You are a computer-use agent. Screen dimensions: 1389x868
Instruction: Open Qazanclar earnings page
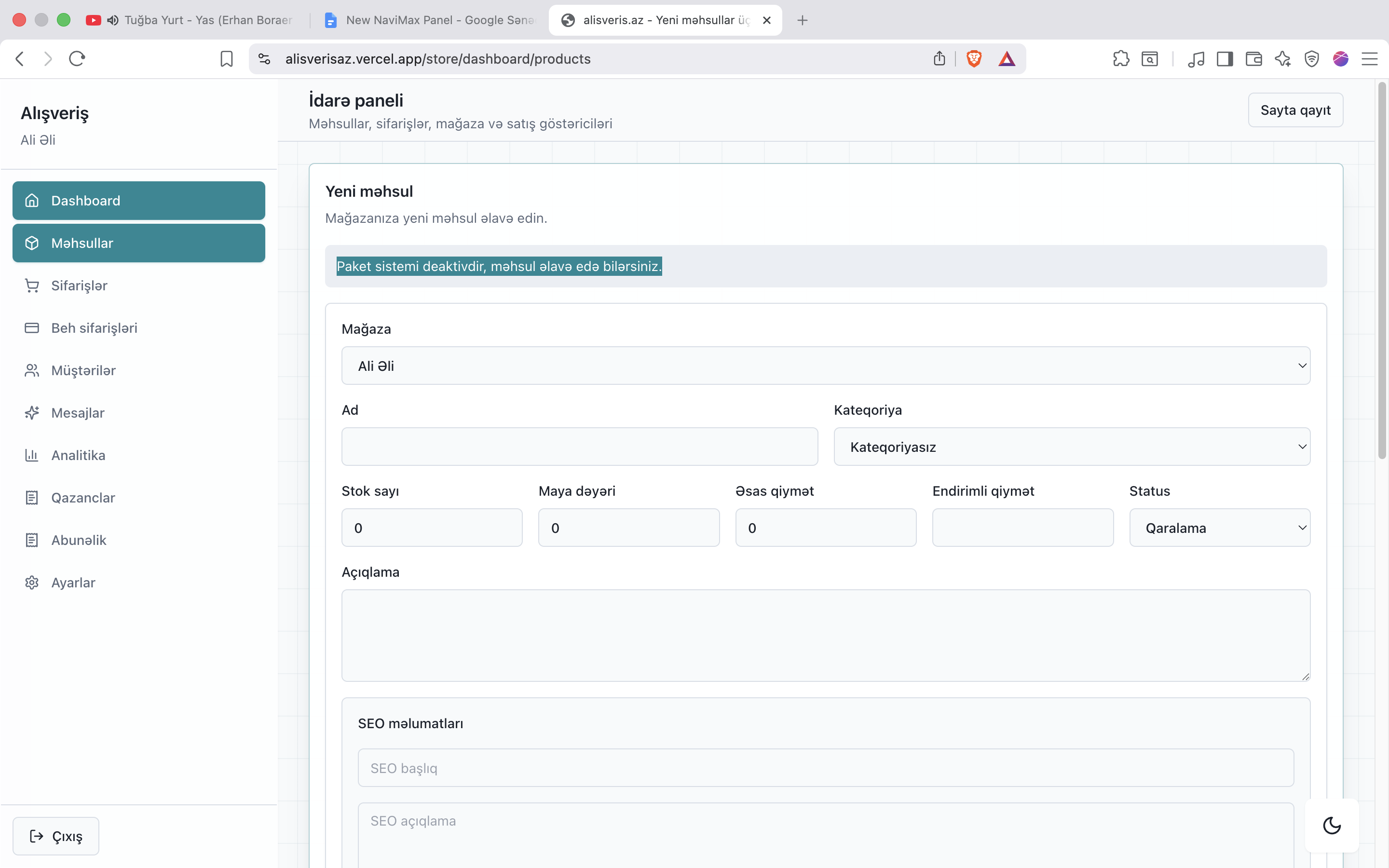pos(139,498)
